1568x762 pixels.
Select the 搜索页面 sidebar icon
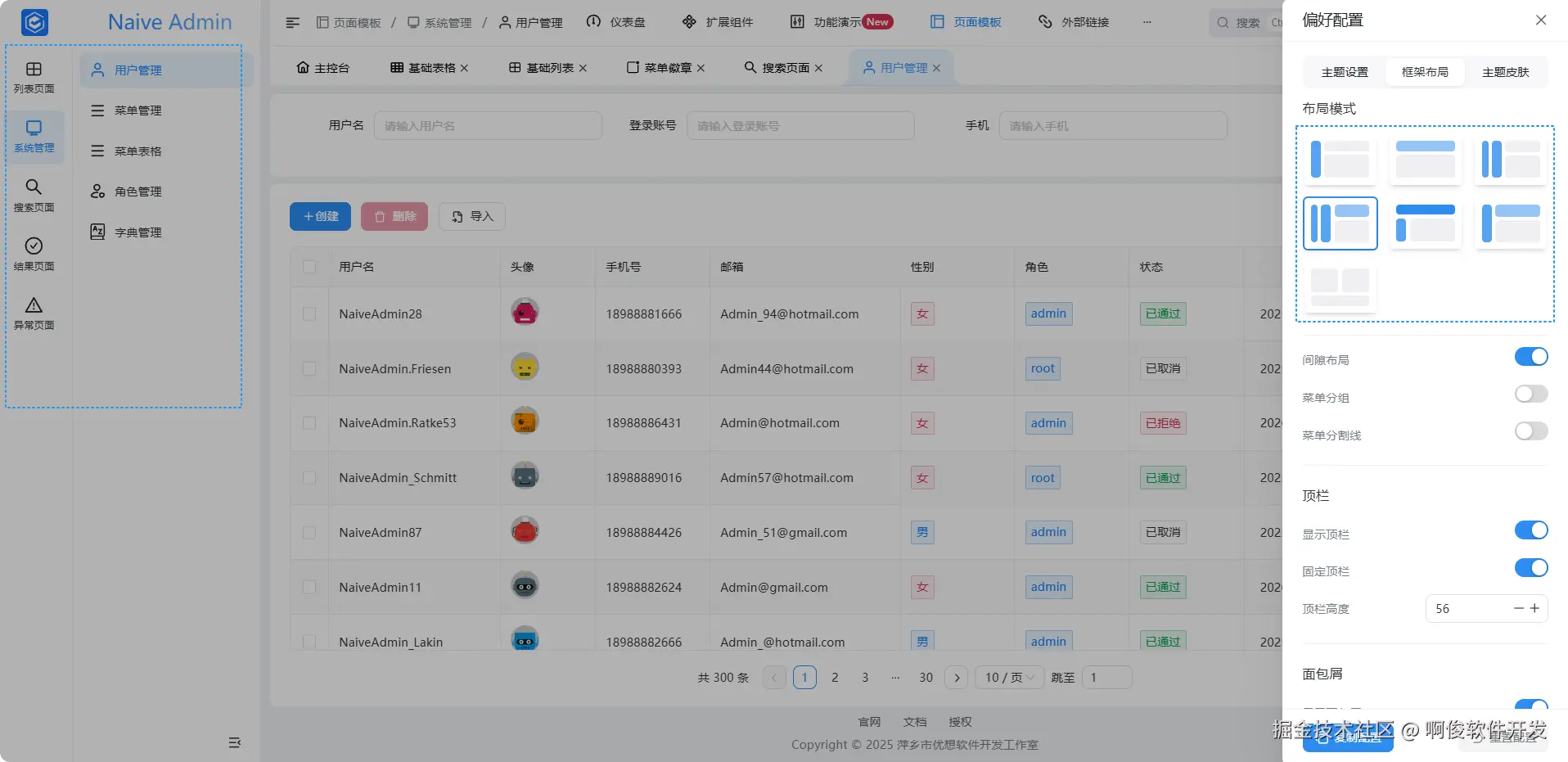click(34, 195)
